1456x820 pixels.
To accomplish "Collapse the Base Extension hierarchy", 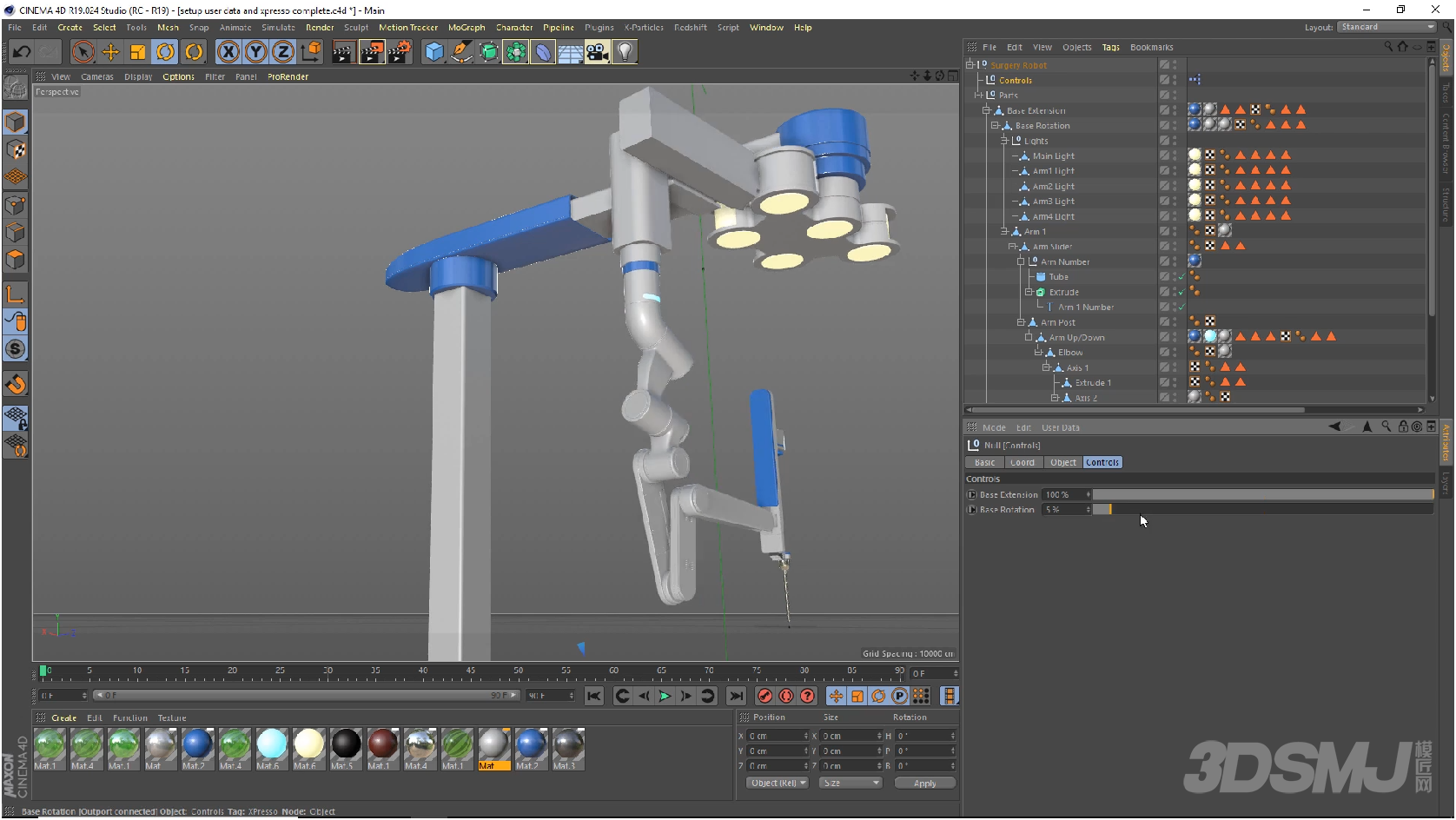I will click(986, 110).
